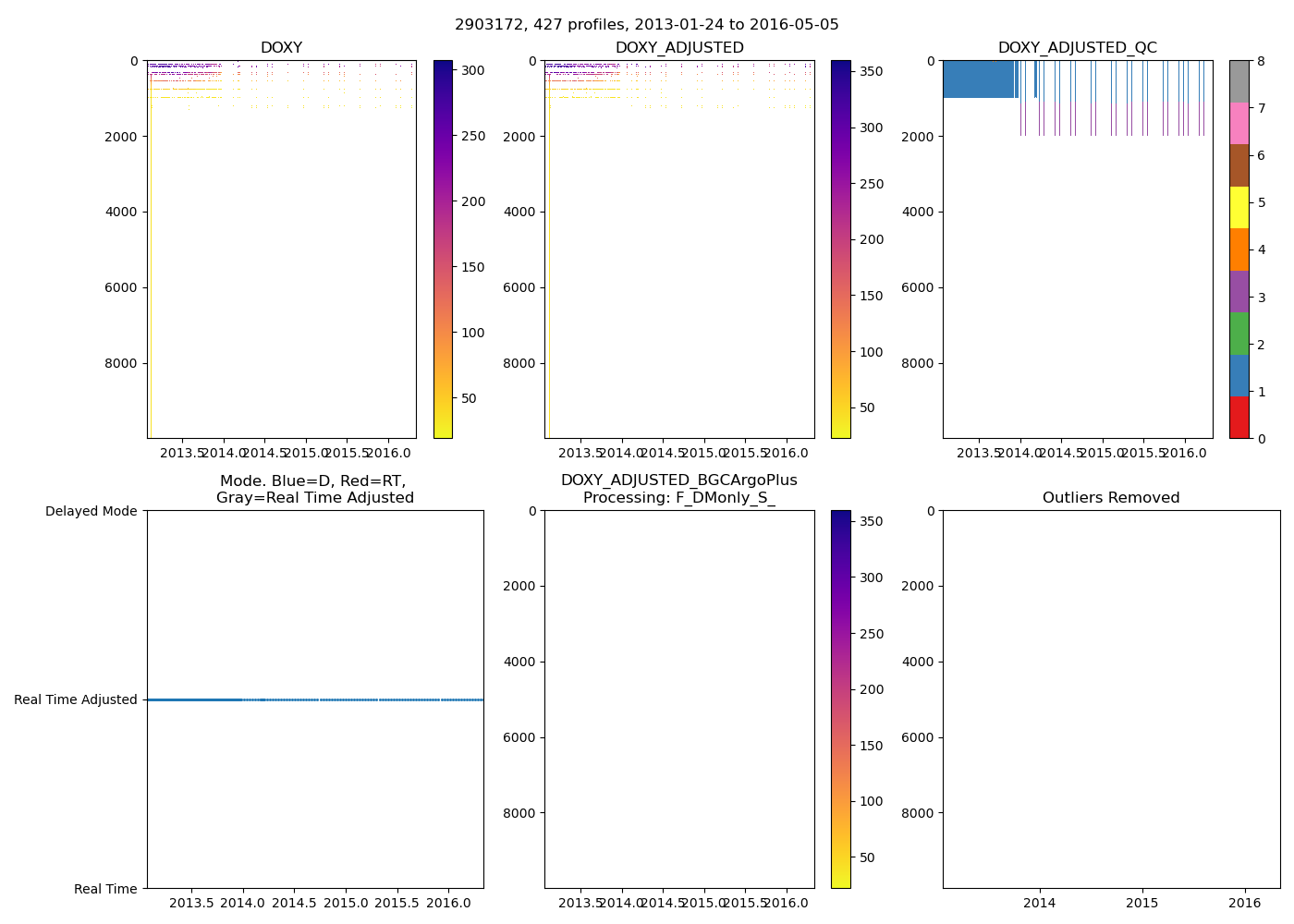Select the pink segment of the QC colorbar

pos(1239,124)
